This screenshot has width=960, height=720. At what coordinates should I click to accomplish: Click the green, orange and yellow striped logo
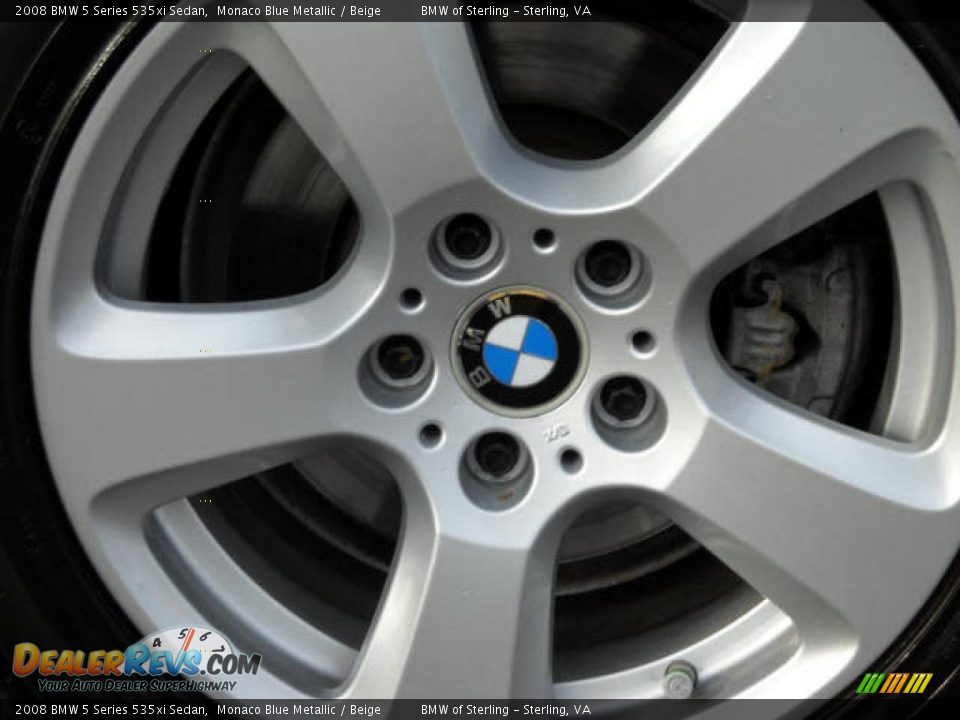click(x=894, y=683)
